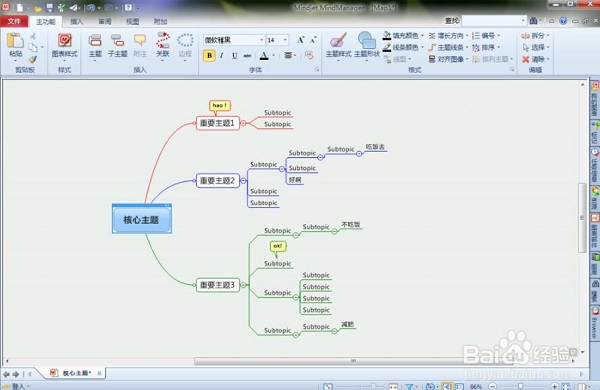Select the 吃饭去 subtopic
This screenshot has height=390, width=600.
(375, 147)
